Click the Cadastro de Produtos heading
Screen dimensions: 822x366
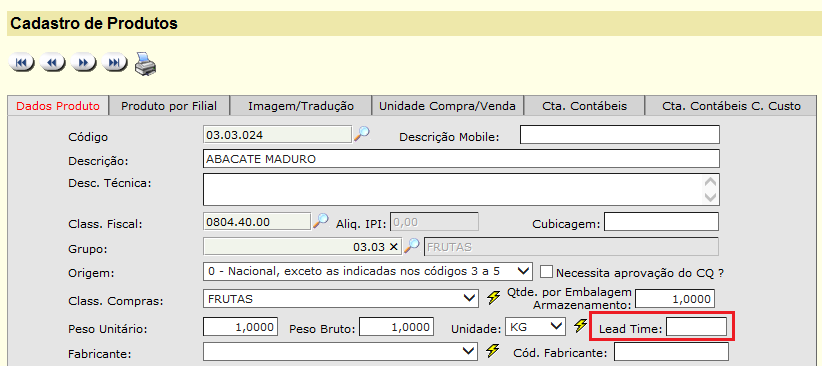point(94,24)
